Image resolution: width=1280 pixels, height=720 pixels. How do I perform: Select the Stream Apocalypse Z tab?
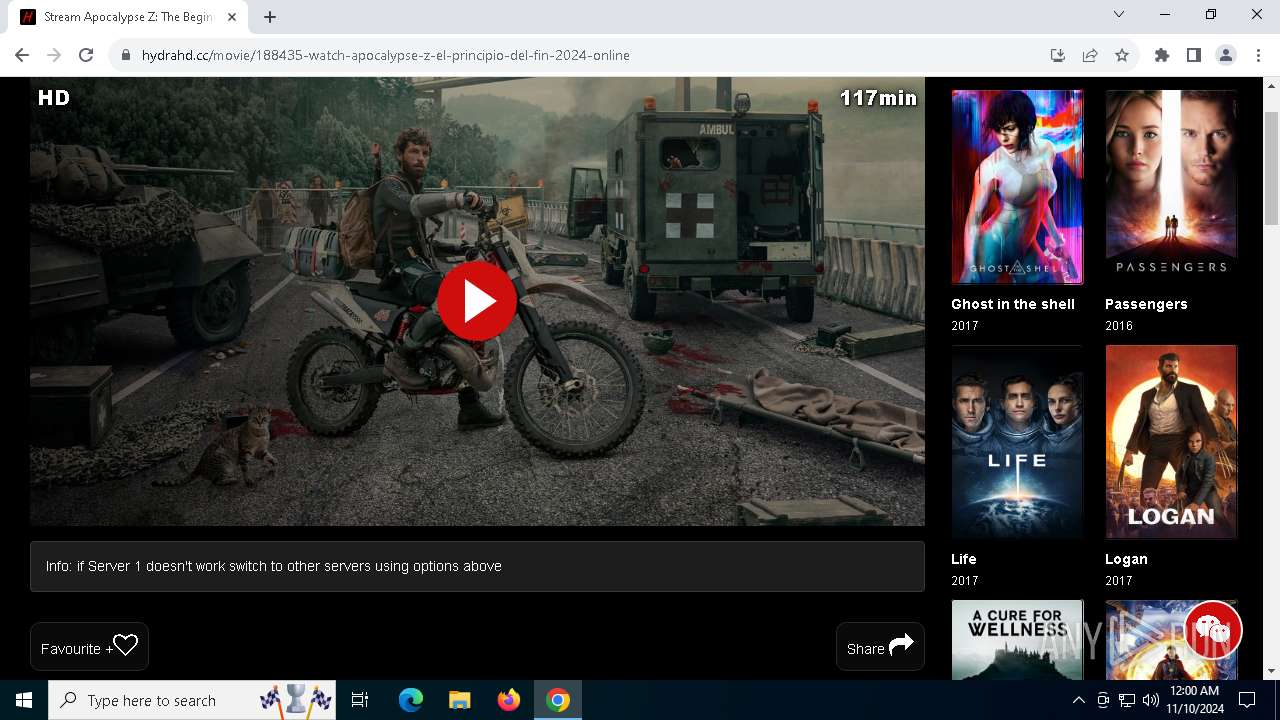pos(128,17)
